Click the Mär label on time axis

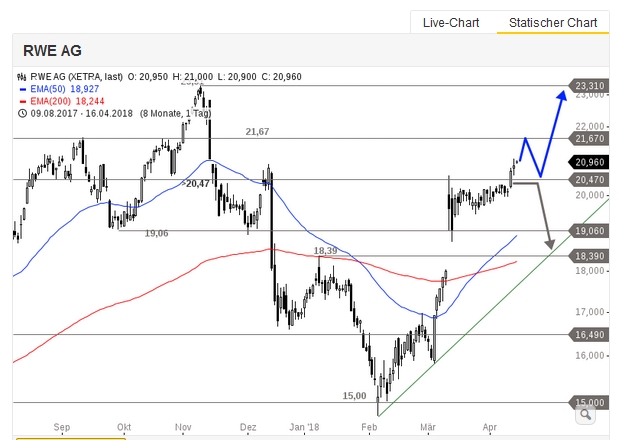pyautogui.click(x=428, y=427)
